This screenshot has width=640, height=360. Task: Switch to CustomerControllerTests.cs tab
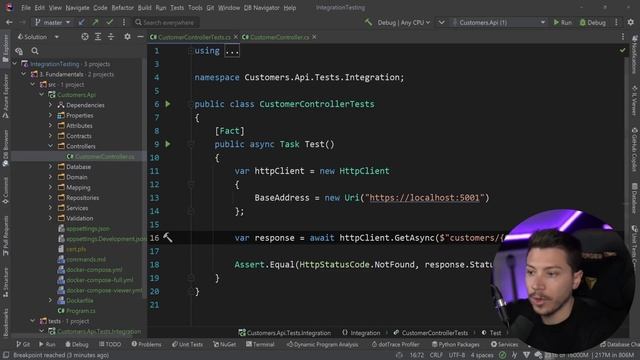tap(191, 37)
